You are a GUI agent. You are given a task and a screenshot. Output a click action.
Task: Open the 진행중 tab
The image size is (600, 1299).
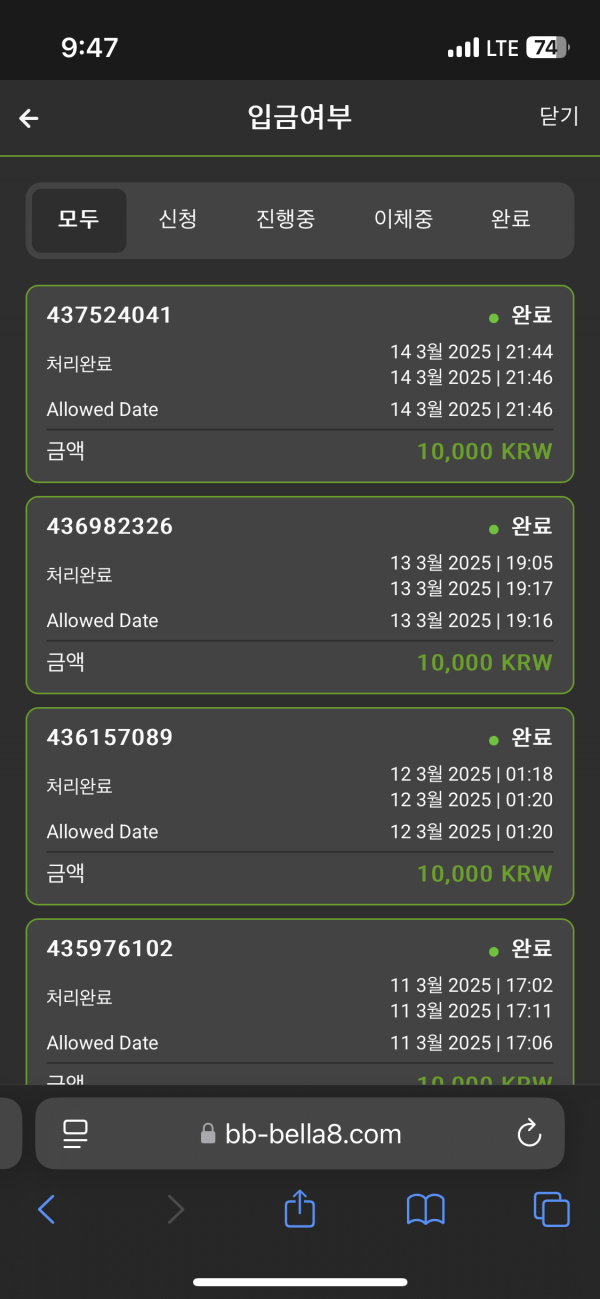tap(285, 219)
